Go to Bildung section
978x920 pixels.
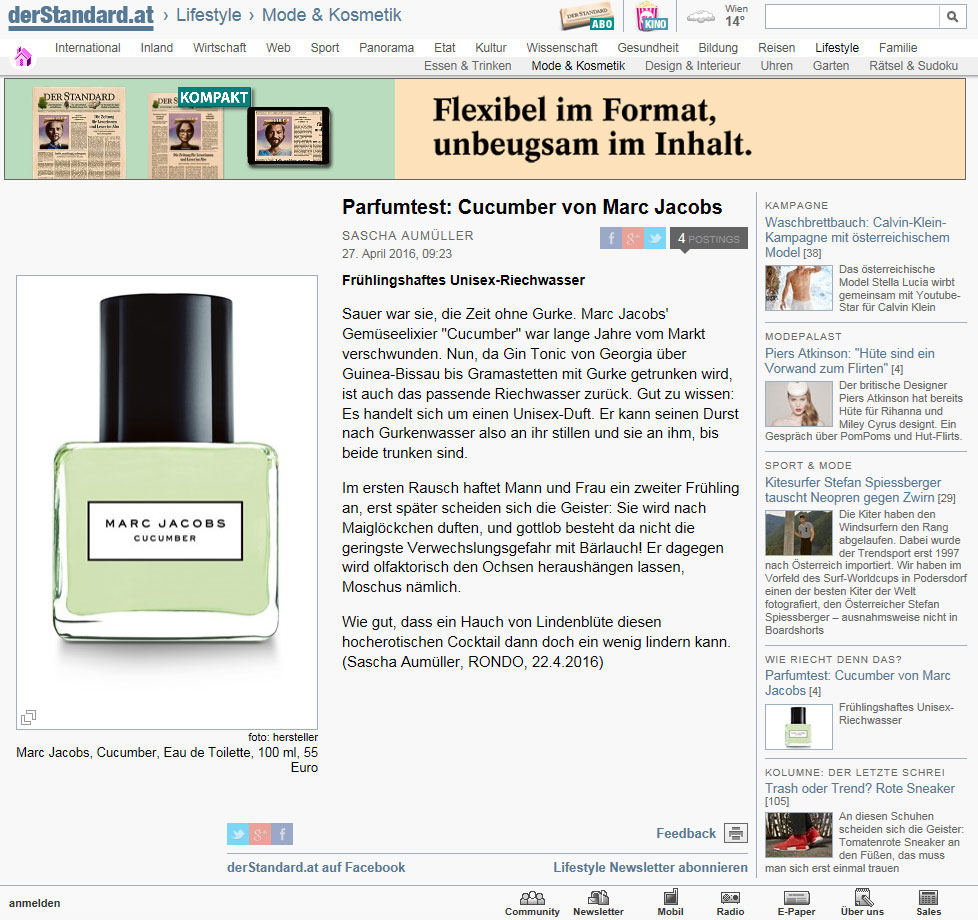(x=718, y=47)
